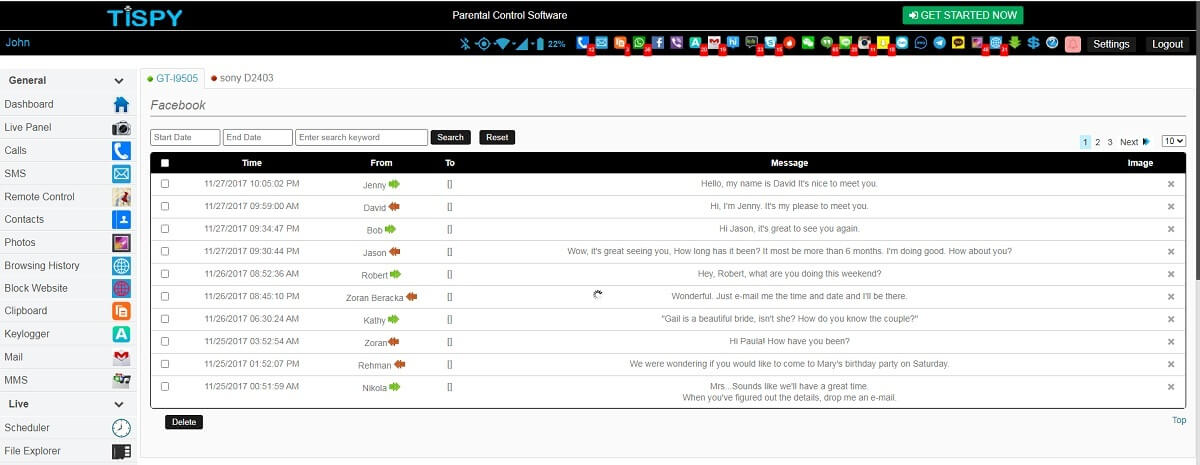Select the checkbox in Bob's row
Screen dimensions: 1200x465
point(165,229)
